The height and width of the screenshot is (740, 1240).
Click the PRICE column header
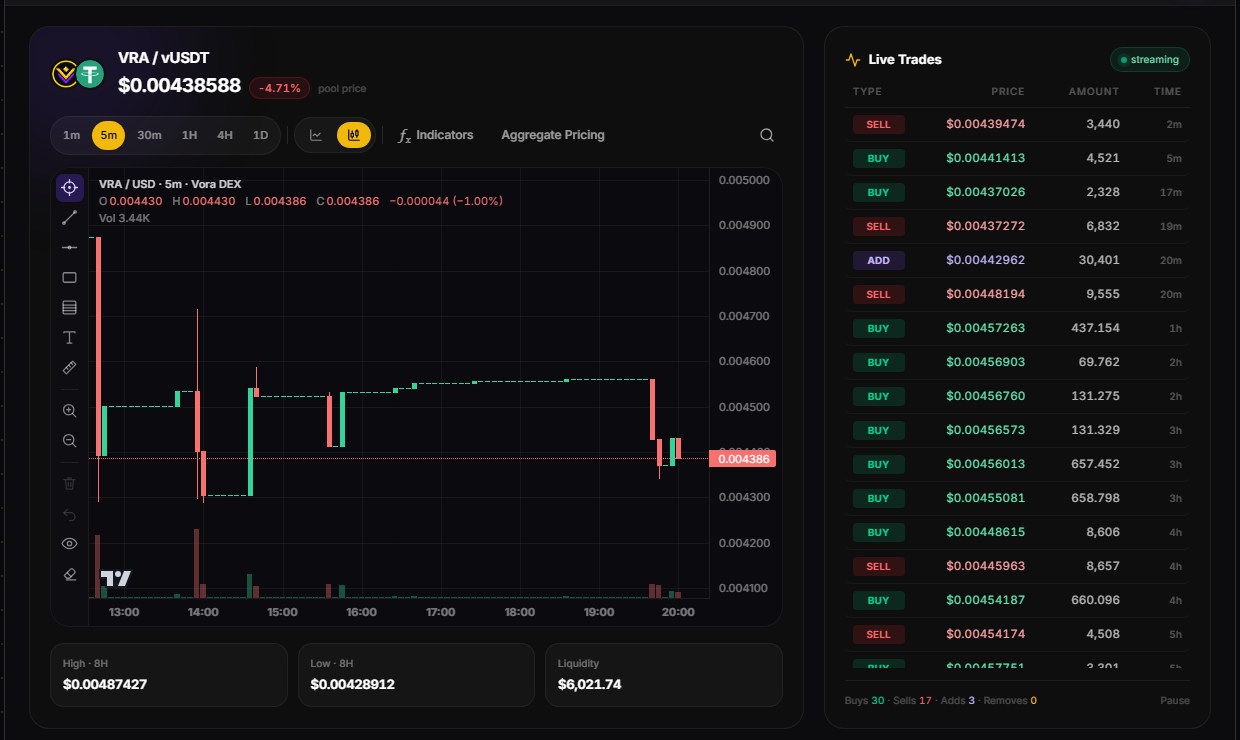click(x=1008, y=91)
